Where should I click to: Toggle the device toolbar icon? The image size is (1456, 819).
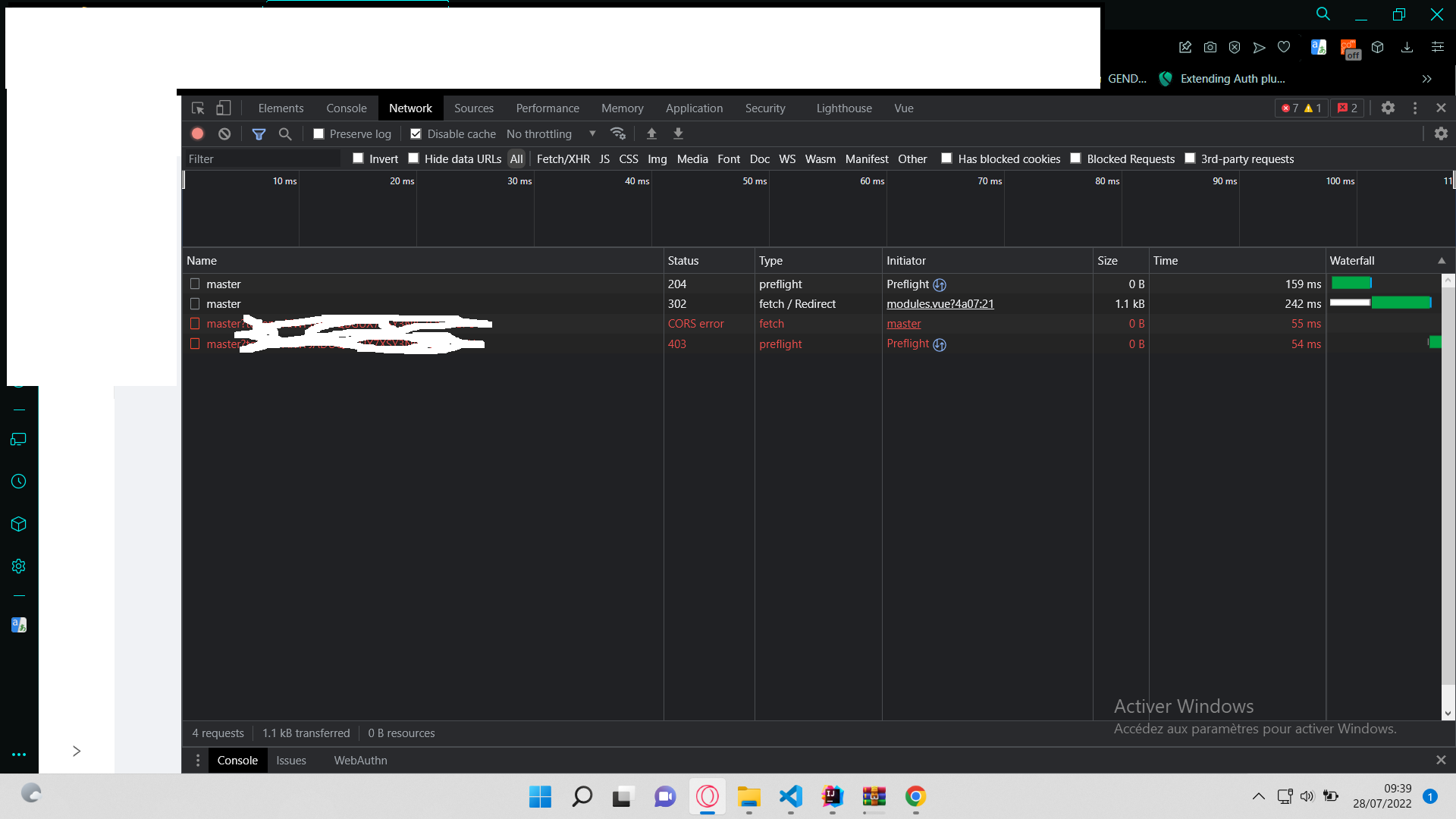pos(224,108)
